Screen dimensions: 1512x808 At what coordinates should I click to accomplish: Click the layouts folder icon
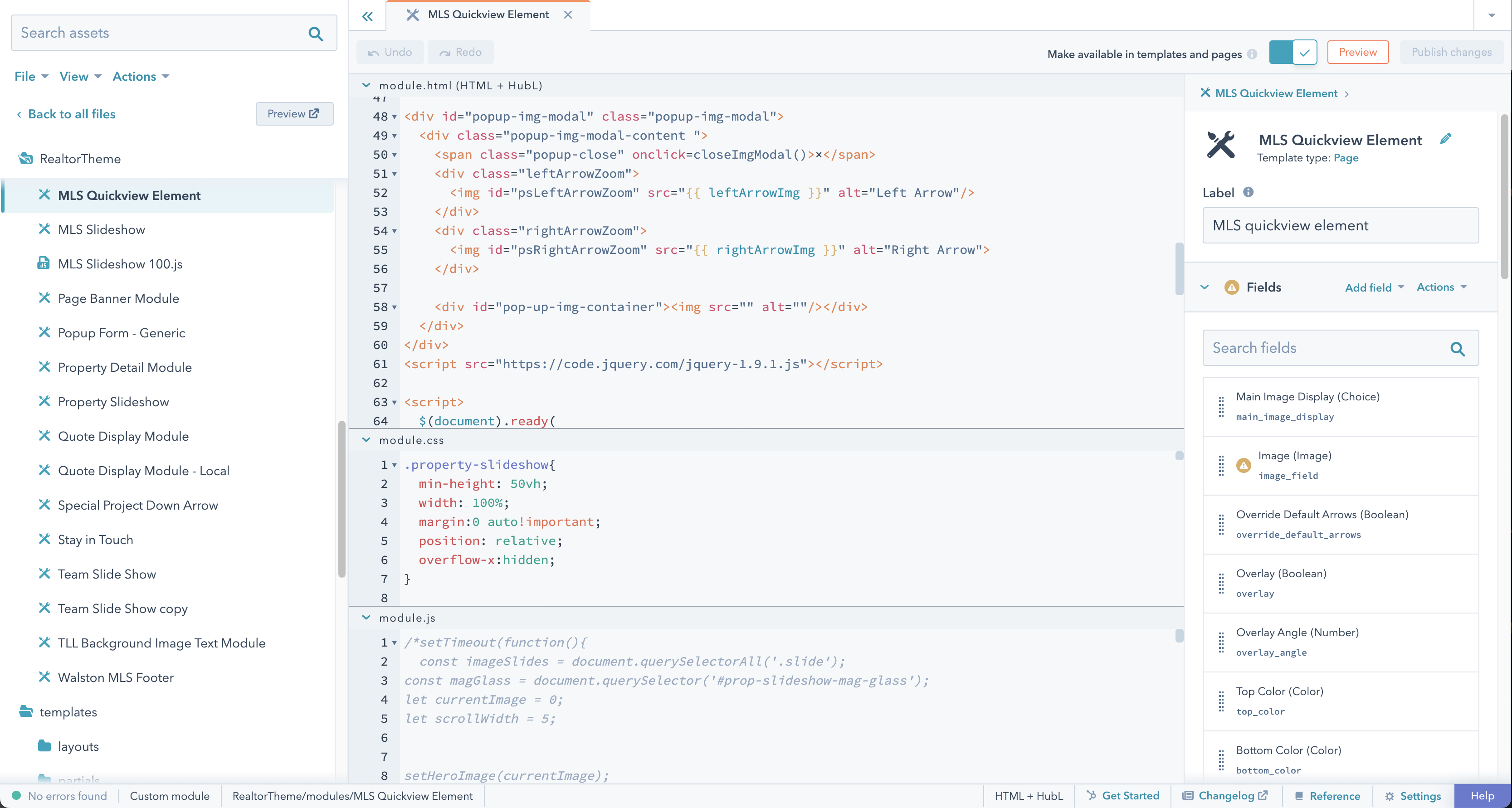tap(44, 746)
